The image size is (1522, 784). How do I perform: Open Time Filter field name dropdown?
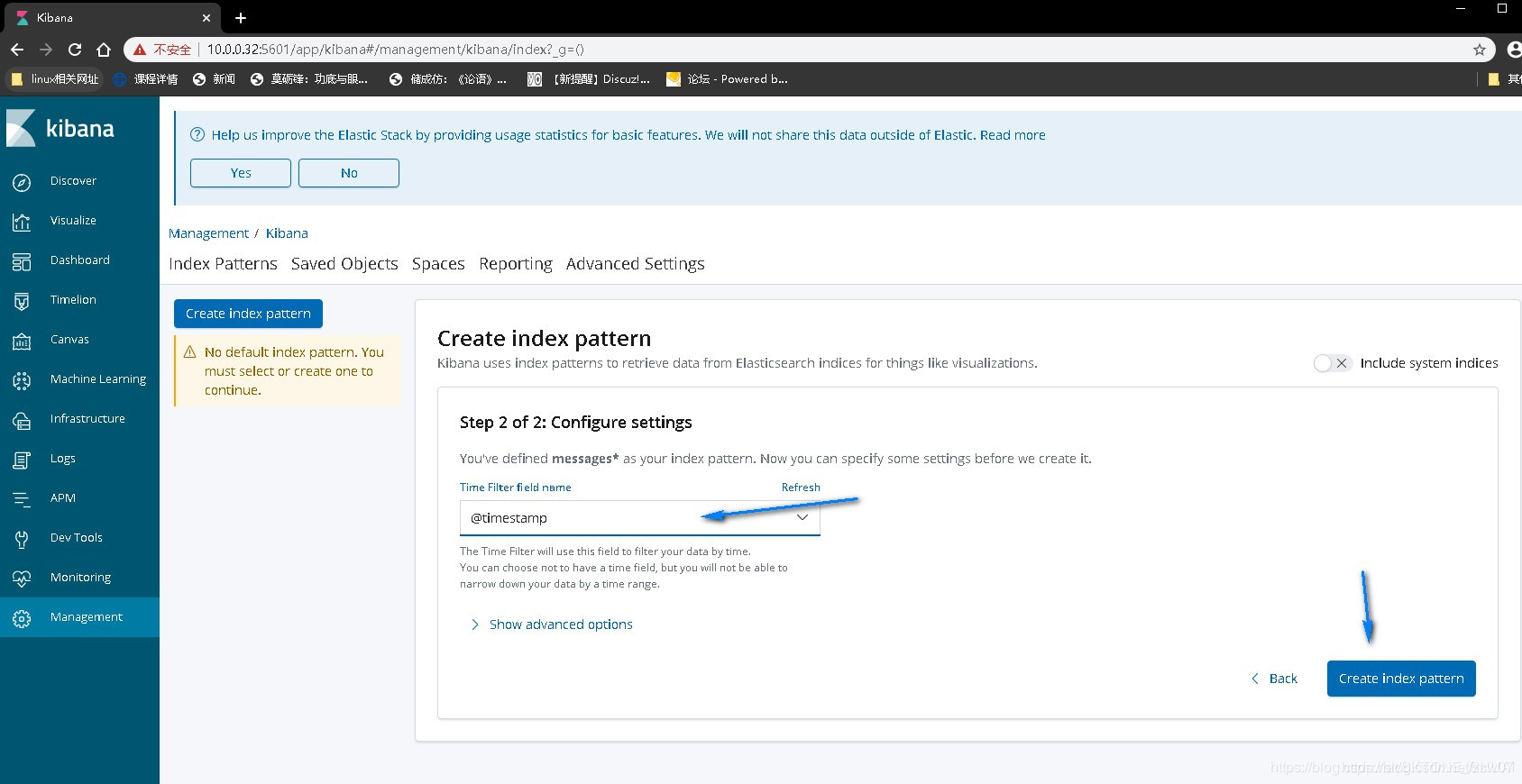[640, 518]
